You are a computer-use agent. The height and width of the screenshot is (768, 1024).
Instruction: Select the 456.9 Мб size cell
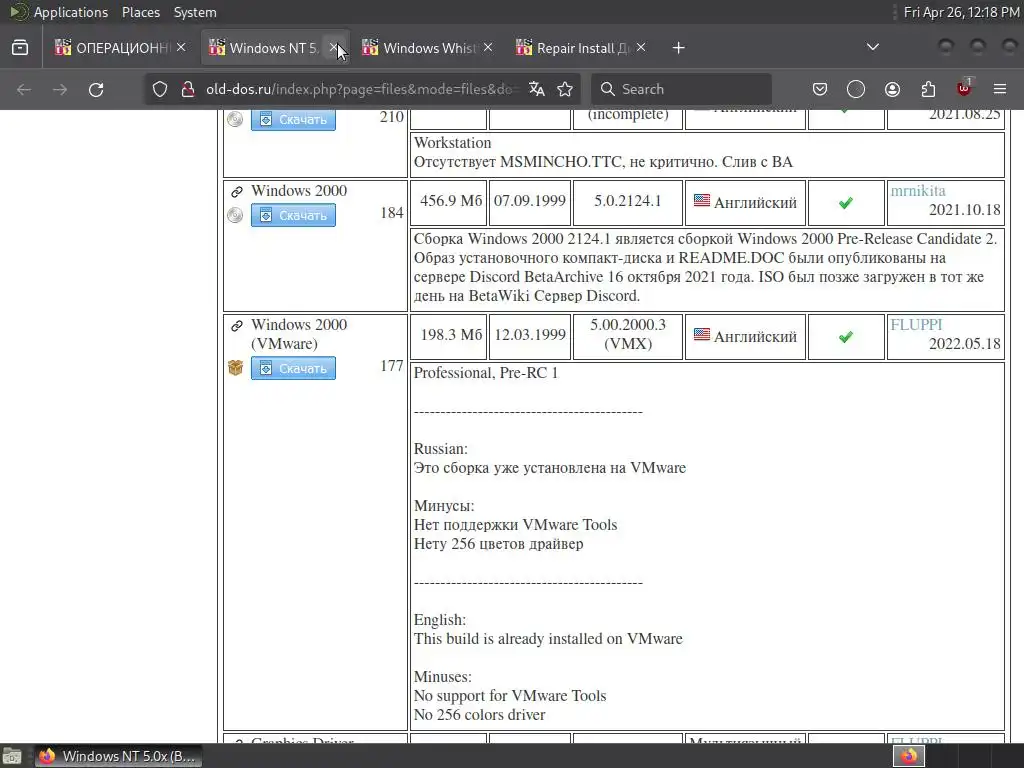click(x=448, y=202)
